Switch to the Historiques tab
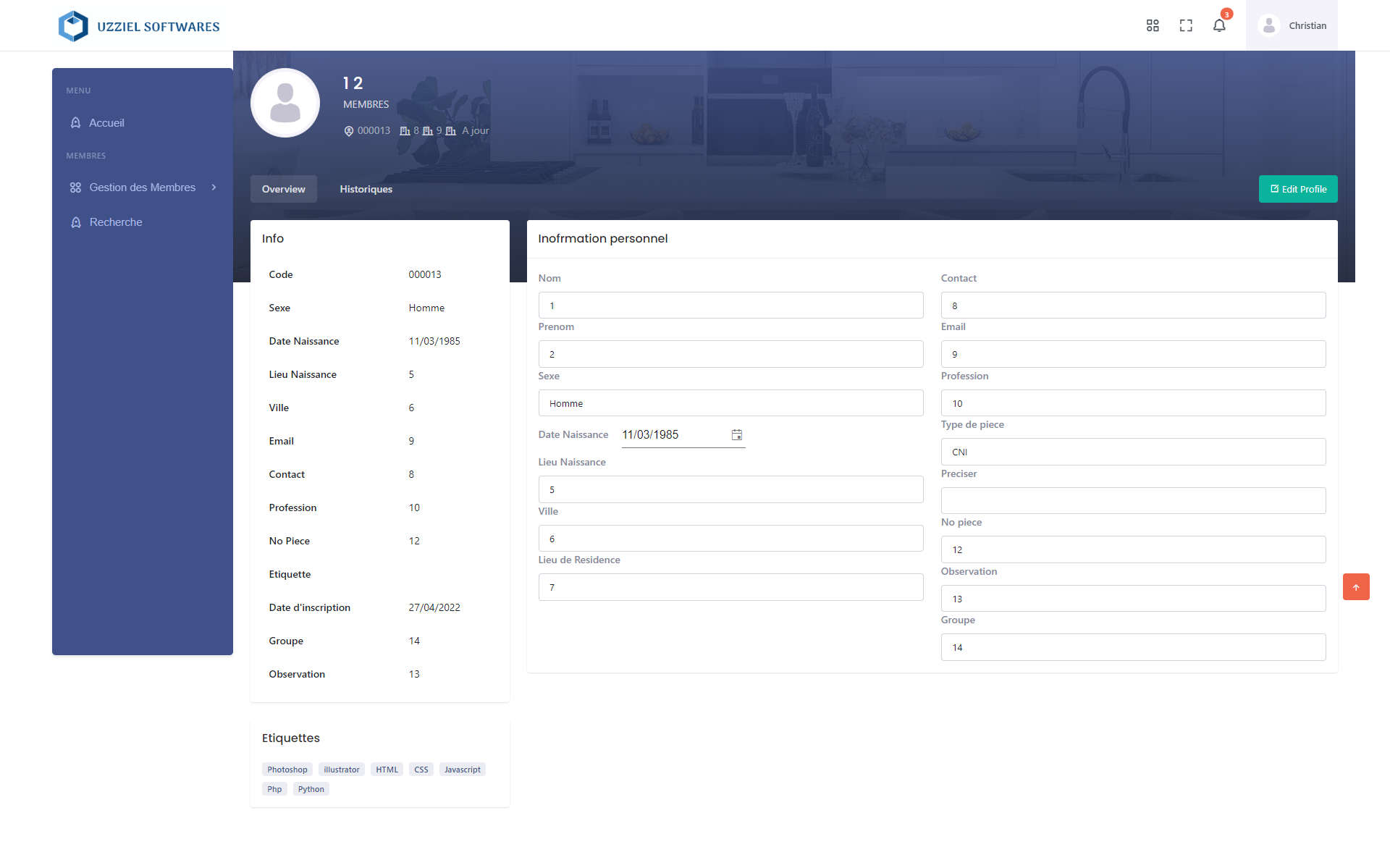 pos(366,189)
